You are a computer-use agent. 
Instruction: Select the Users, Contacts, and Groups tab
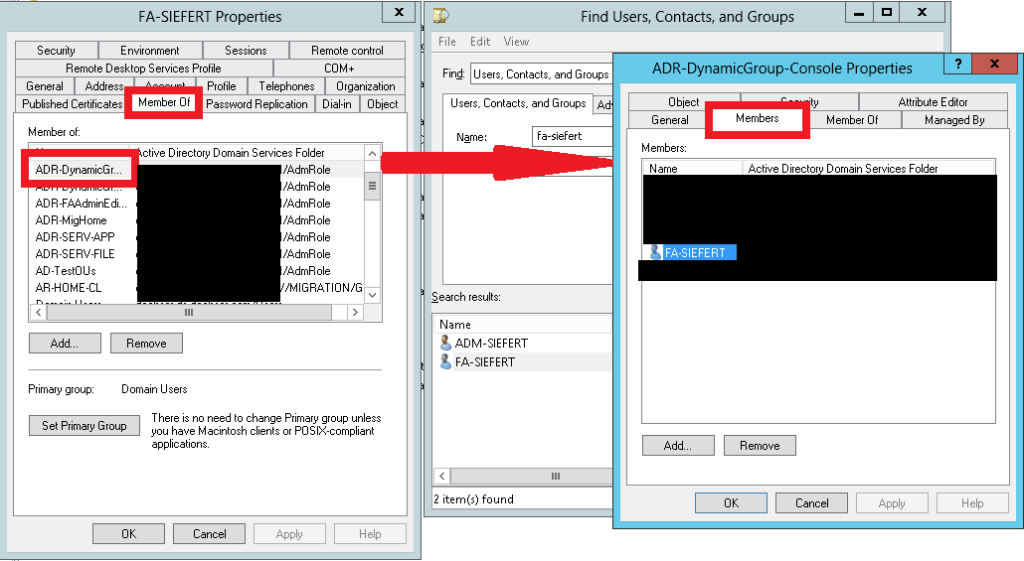[x=518, y=103]
